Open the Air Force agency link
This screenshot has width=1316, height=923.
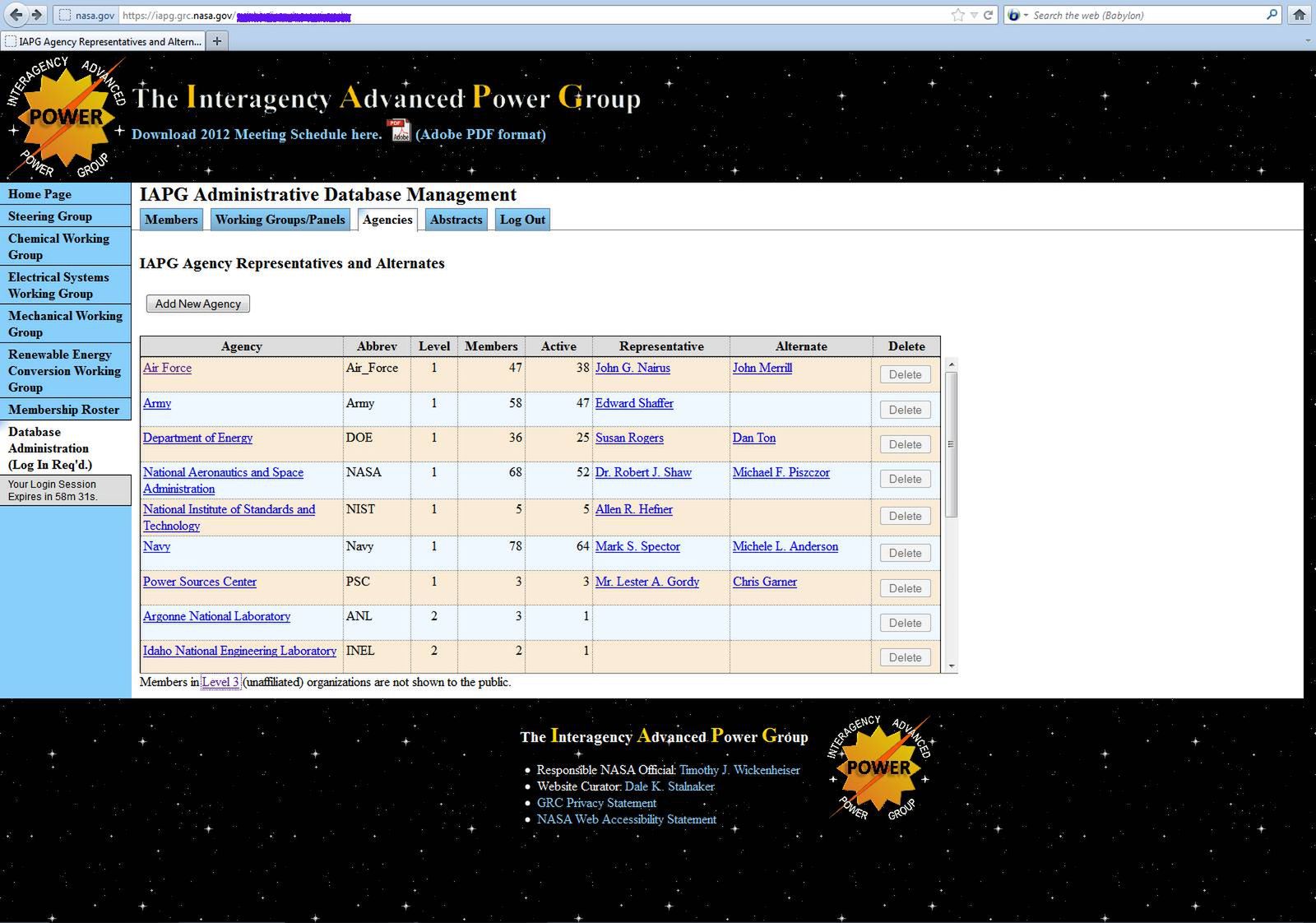click(x=167, y=368)
